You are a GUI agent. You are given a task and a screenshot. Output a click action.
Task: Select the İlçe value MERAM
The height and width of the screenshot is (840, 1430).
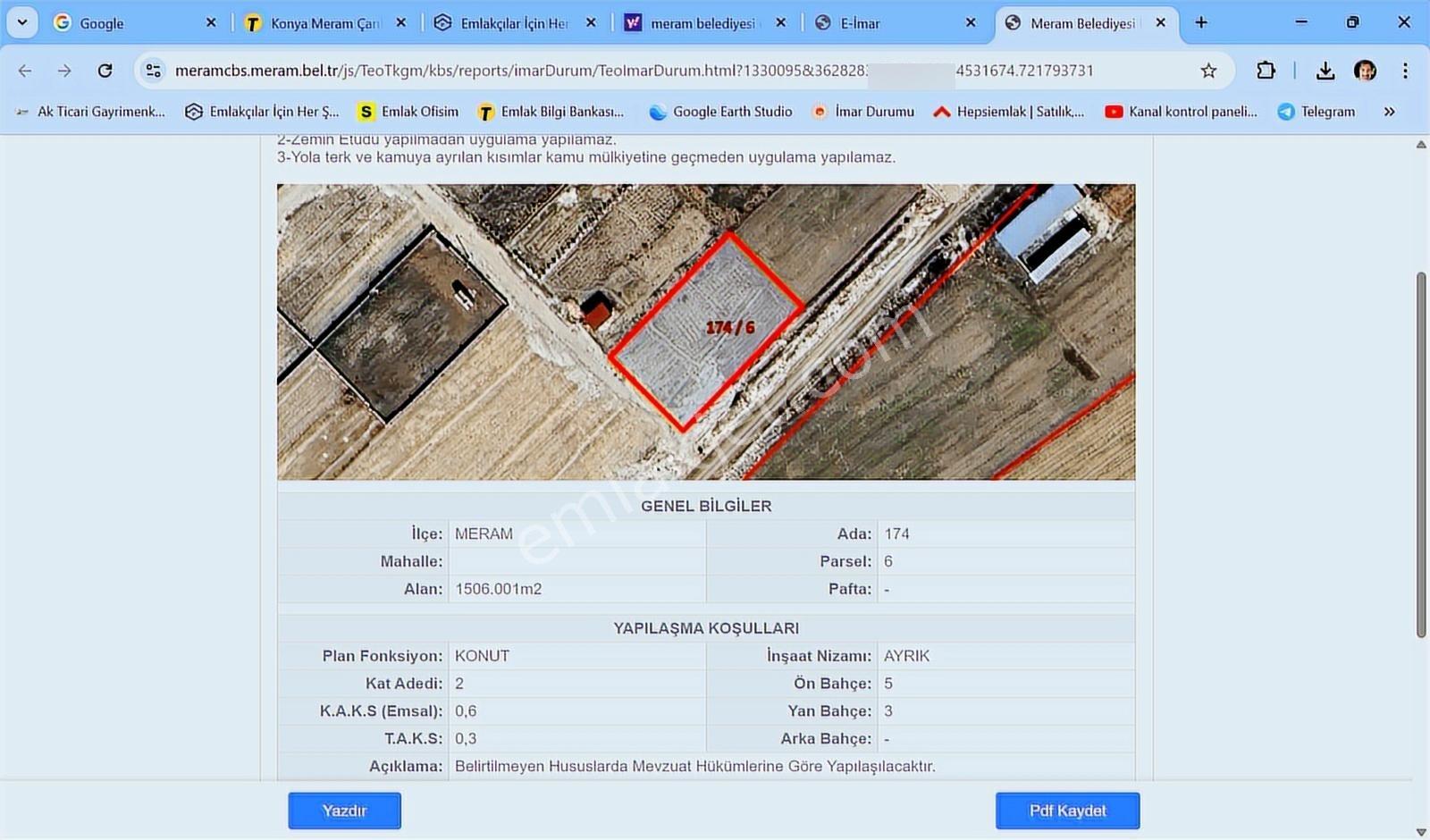pos(484,533)
